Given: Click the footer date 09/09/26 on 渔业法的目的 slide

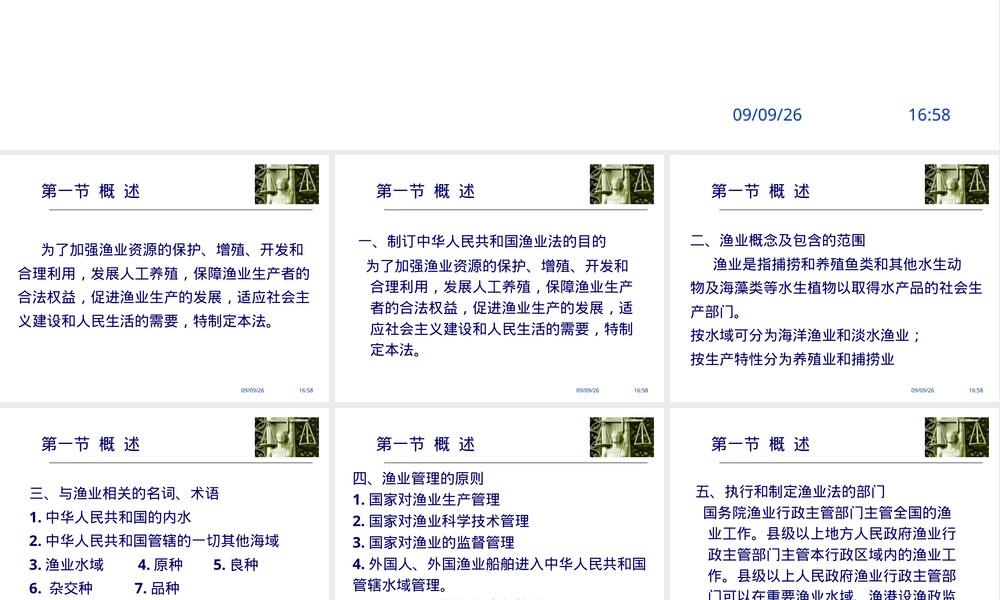Looking at the screenshot, I should [587, 390].
